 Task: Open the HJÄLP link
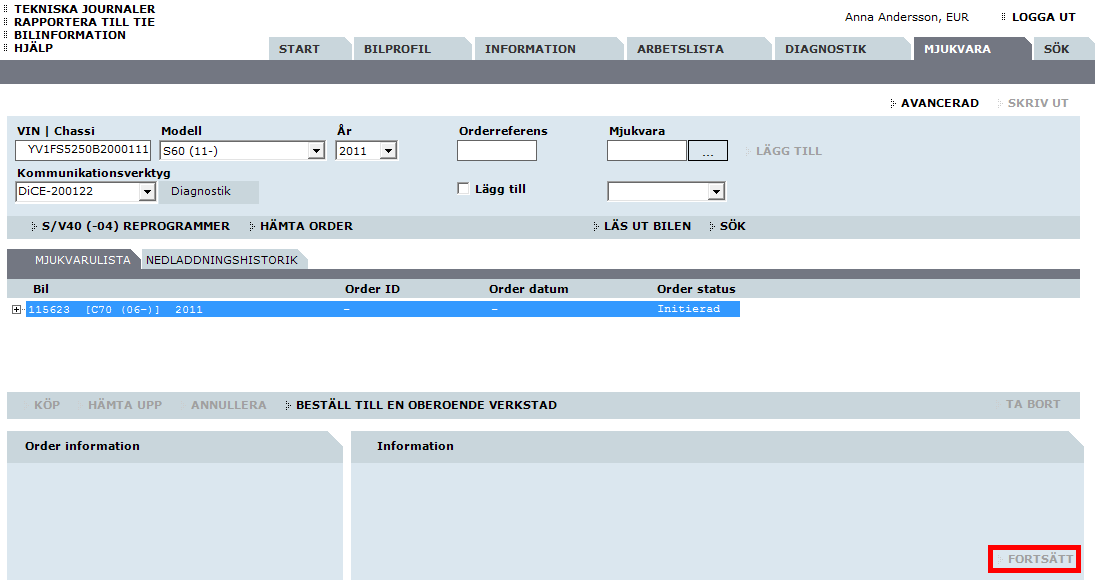pos(34,47)
